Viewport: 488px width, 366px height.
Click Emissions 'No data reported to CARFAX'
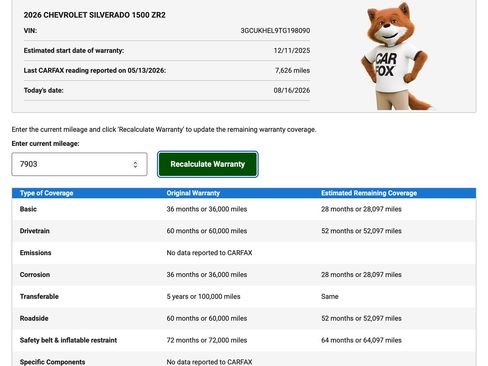(x=209, y=253)
